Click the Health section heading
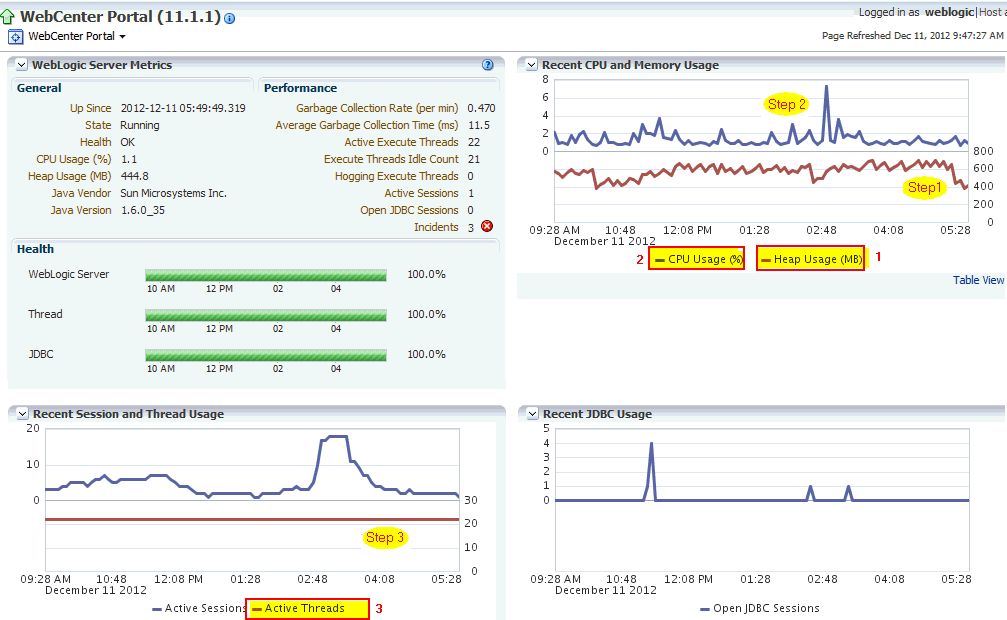The width and height of the screenshot is (1007, 620). [35, 249]
